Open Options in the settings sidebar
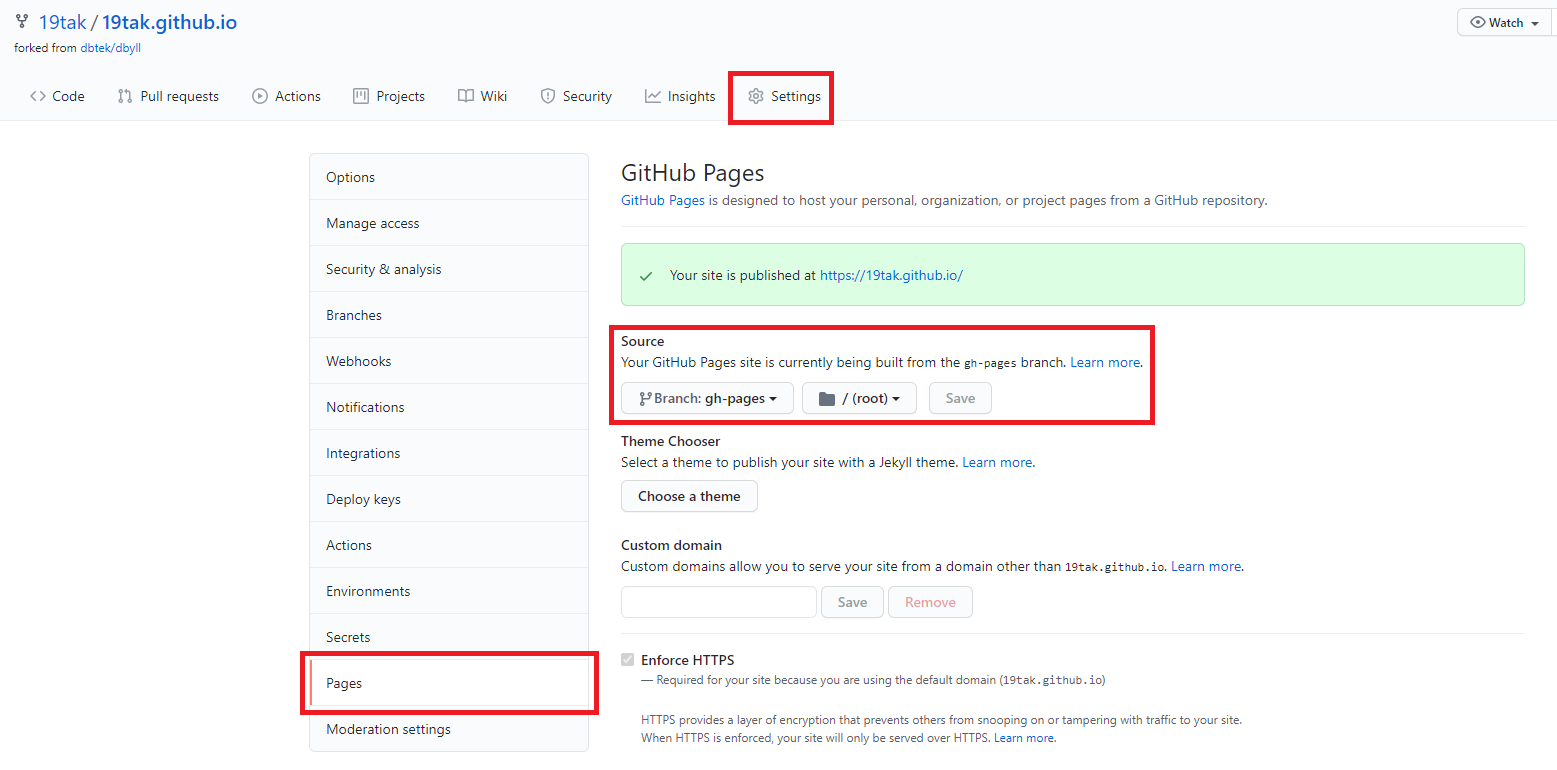 449,177
